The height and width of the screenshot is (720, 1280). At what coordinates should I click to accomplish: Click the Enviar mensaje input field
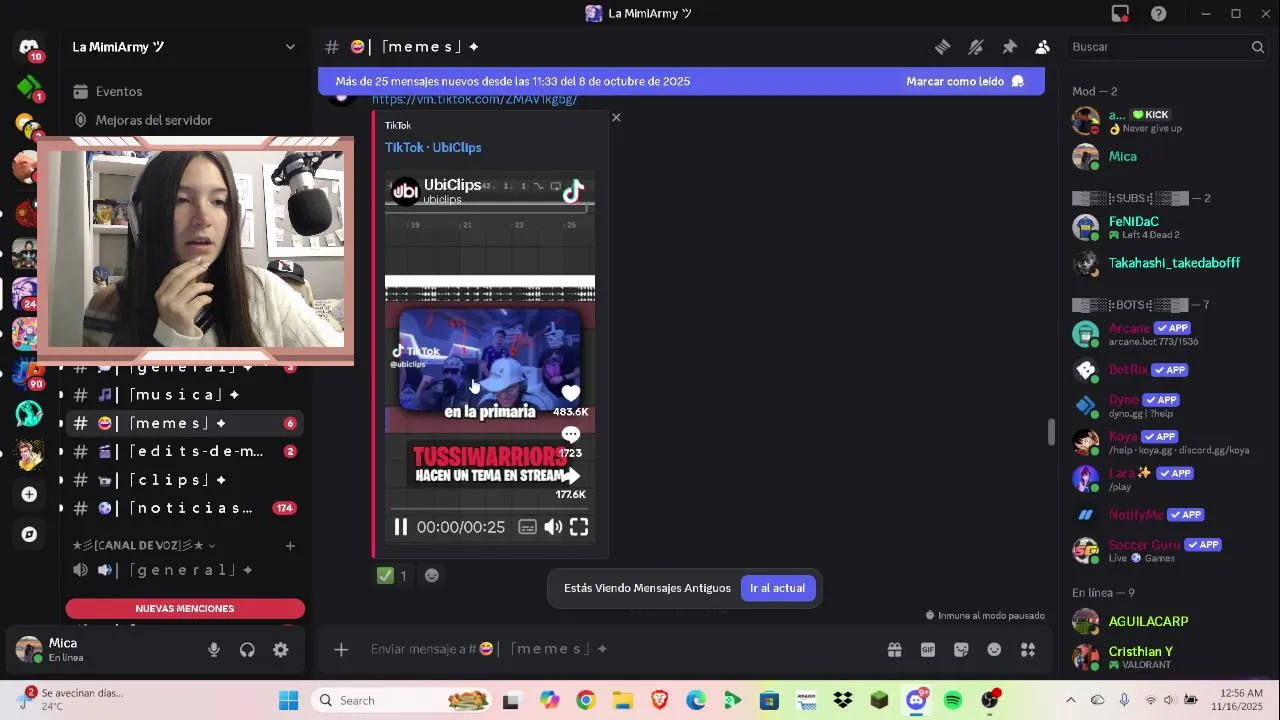pos(620,649)
